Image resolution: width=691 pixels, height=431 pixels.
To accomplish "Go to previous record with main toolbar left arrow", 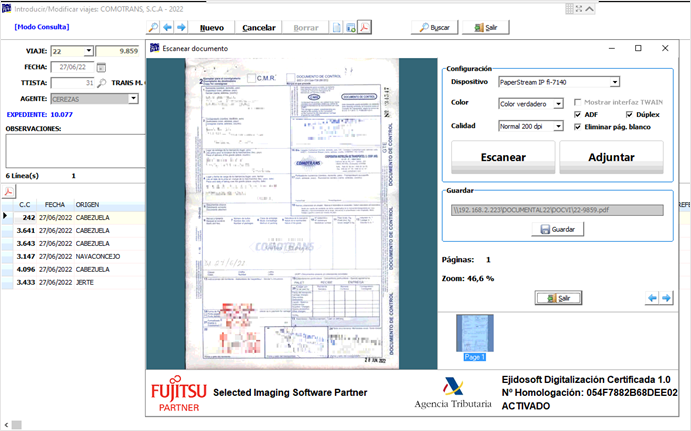I will (x=167, y=27).
